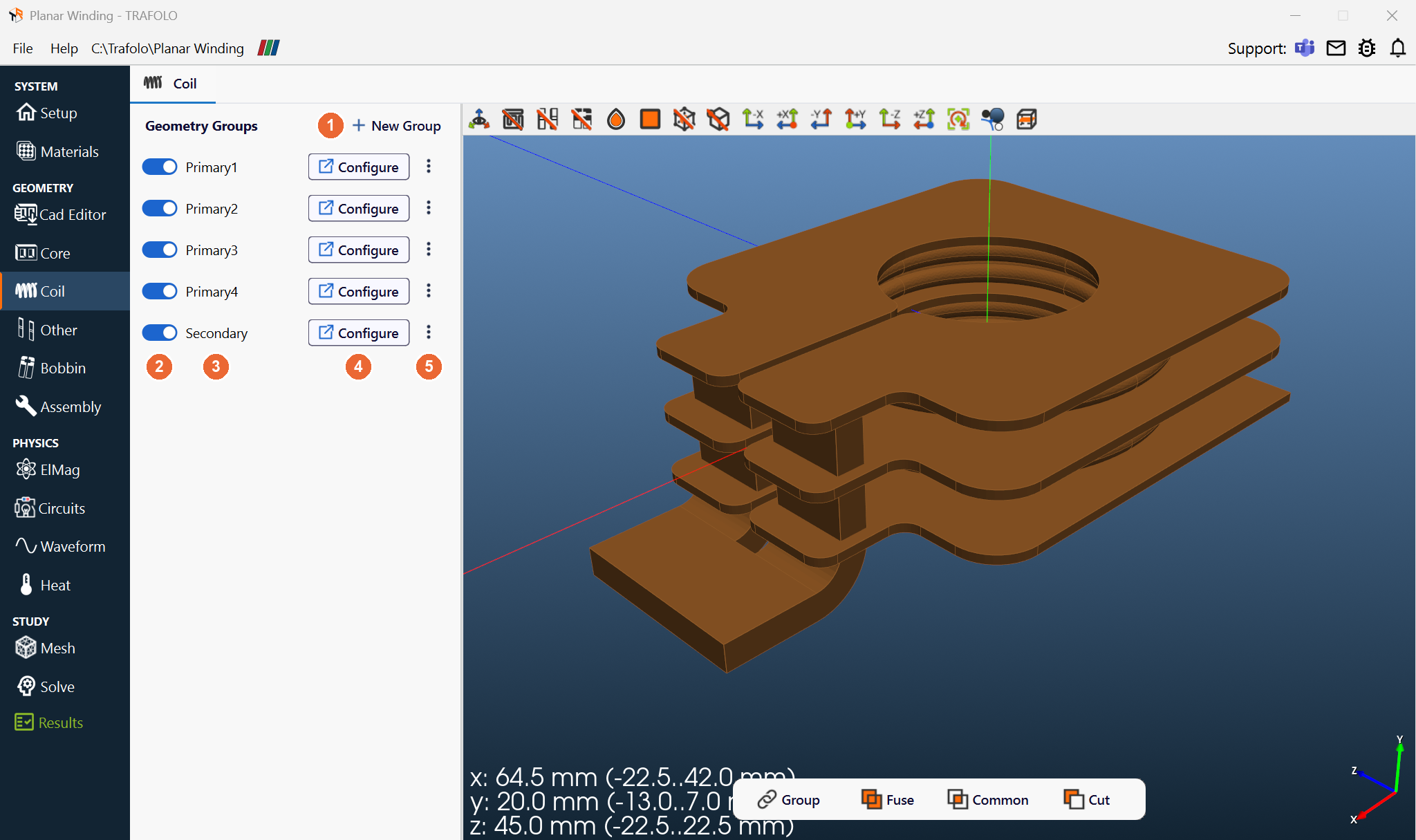The height and width of the screenshot is (840, 1416).
Task: Click Configure for Secondary
Action: 359,333
